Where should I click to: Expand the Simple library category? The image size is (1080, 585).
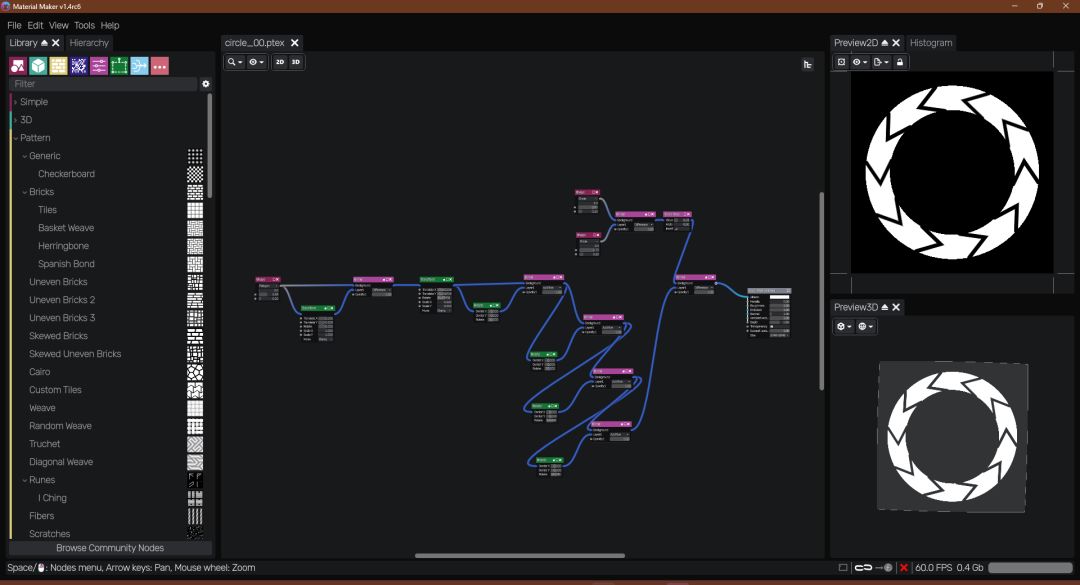(16, 102)
